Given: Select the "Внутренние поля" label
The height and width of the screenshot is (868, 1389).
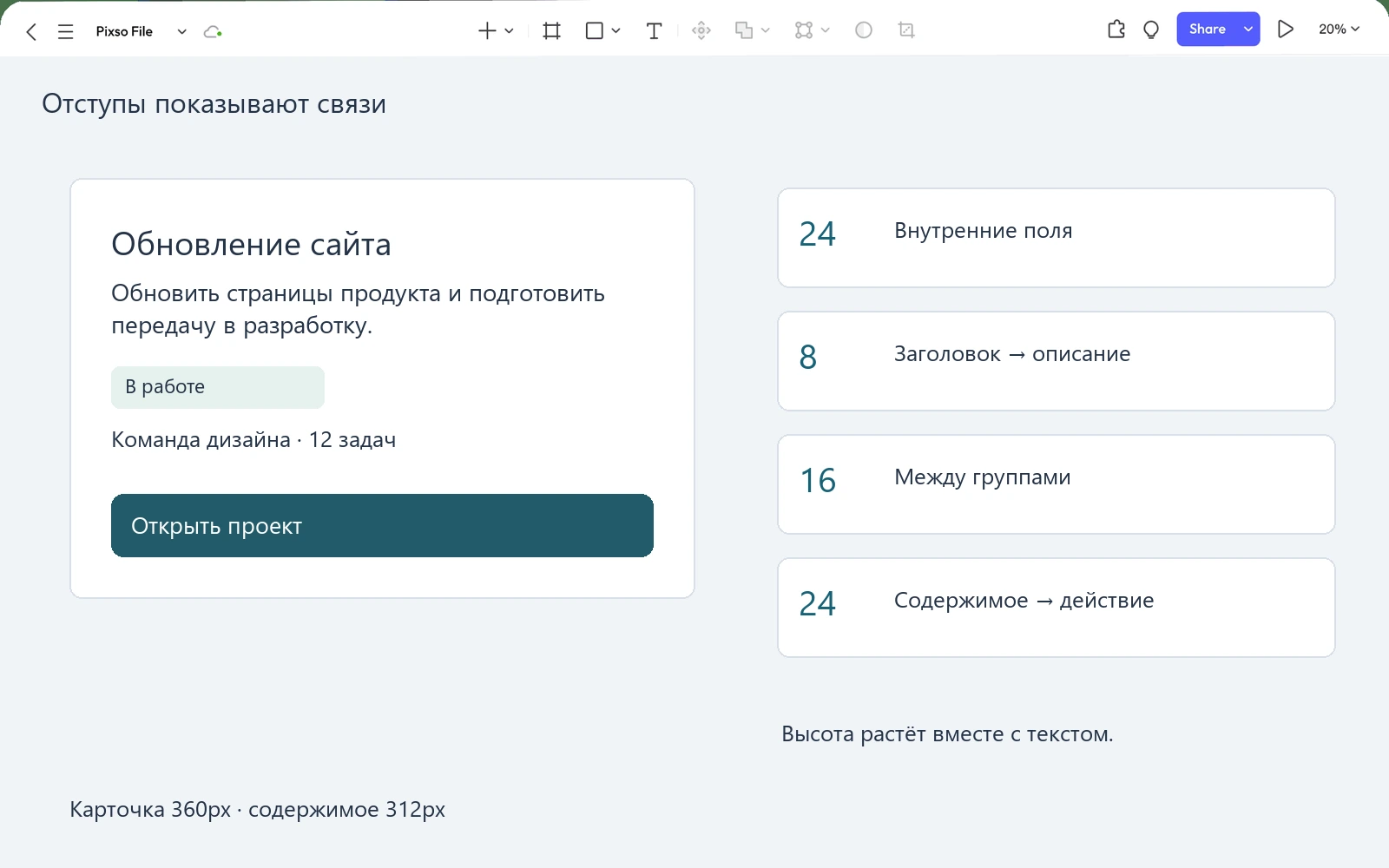Looking at the screenshot, I should [x=984, y=231].
